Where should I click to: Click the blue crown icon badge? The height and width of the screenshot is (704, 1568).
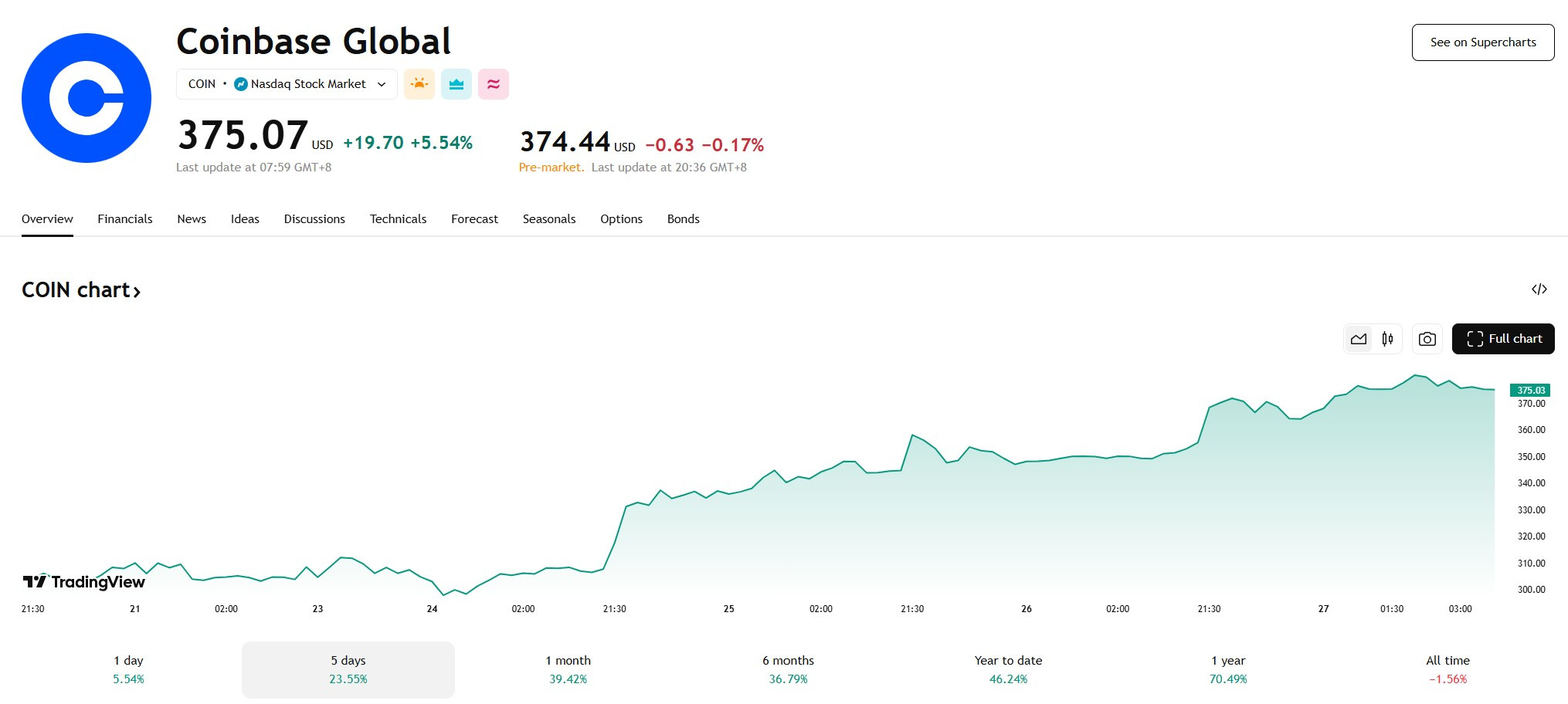click(x=456, y=84)
